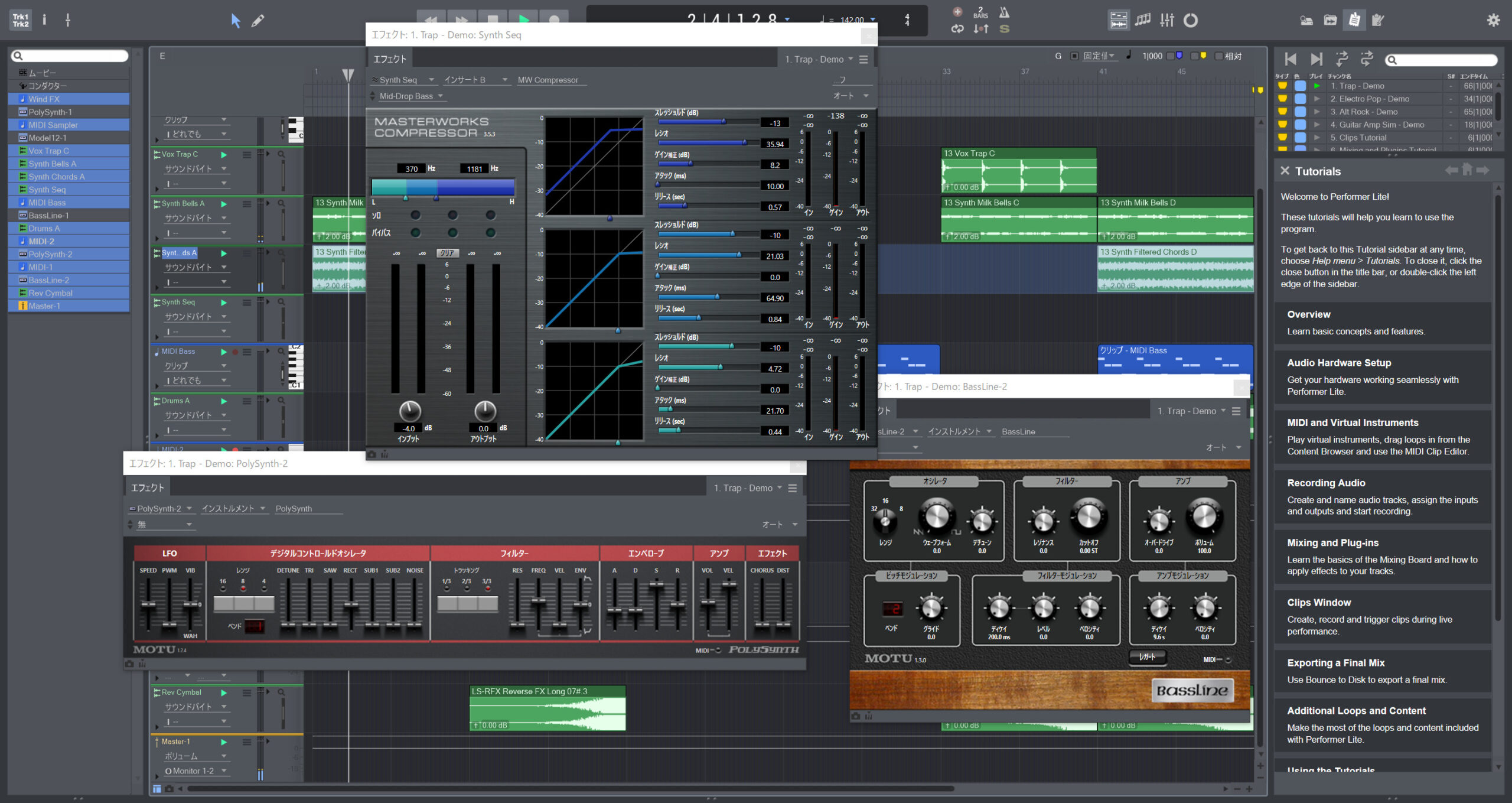Toggle the grid snap checkbox next to 固定値
This screenshot has height=803, width=1512.
click(1074, 56)
